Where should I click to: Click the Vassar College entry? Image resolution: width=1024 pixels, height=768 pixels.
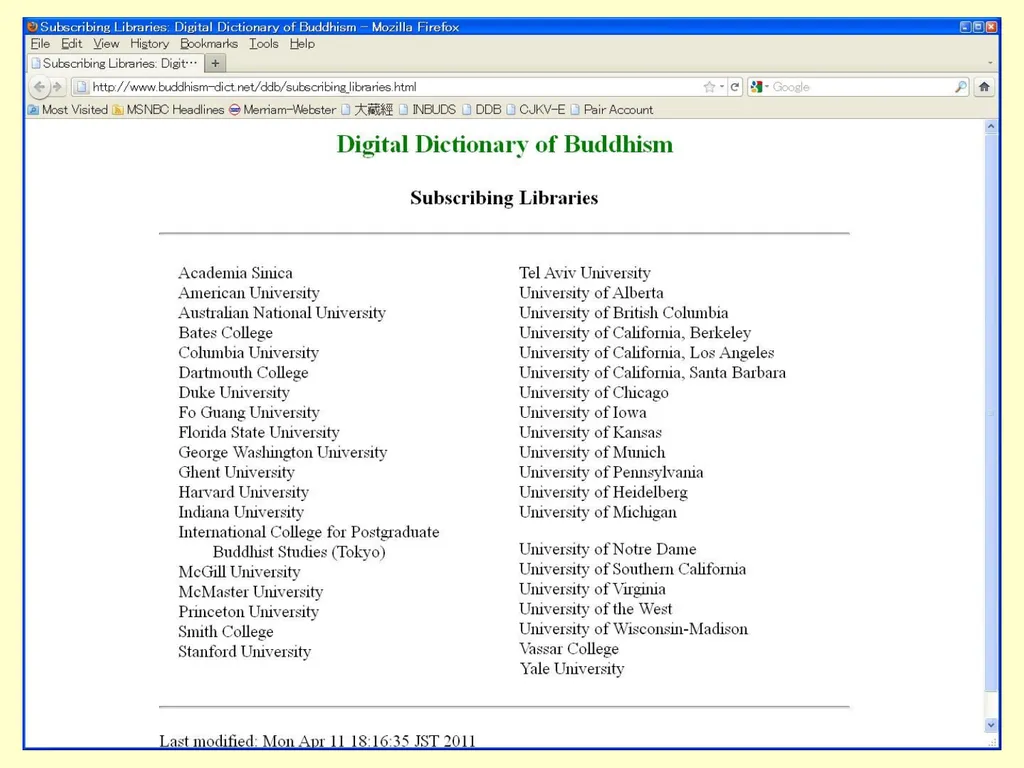tap(569, 649)
